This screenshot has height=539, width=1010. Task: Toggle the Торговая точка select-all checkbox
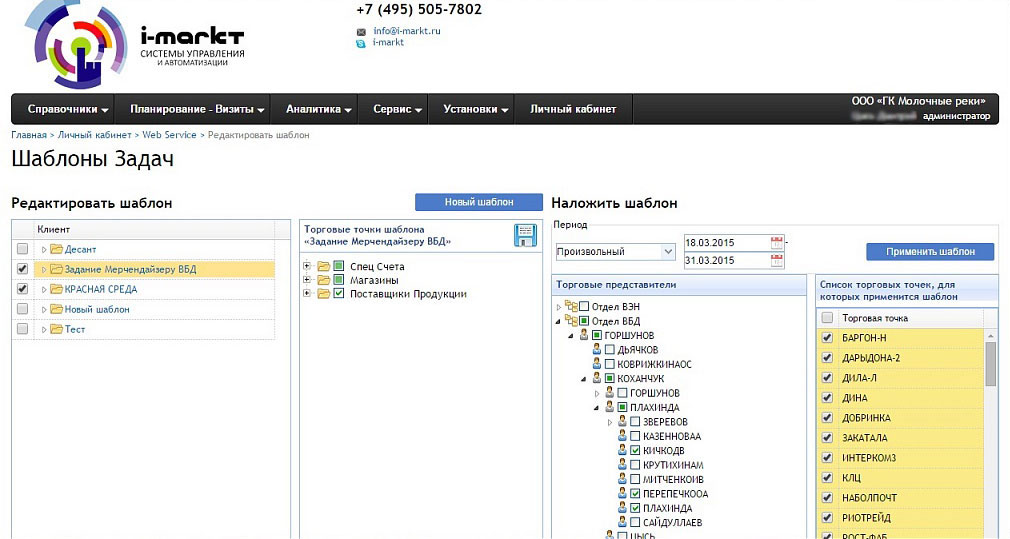(828, 317)
